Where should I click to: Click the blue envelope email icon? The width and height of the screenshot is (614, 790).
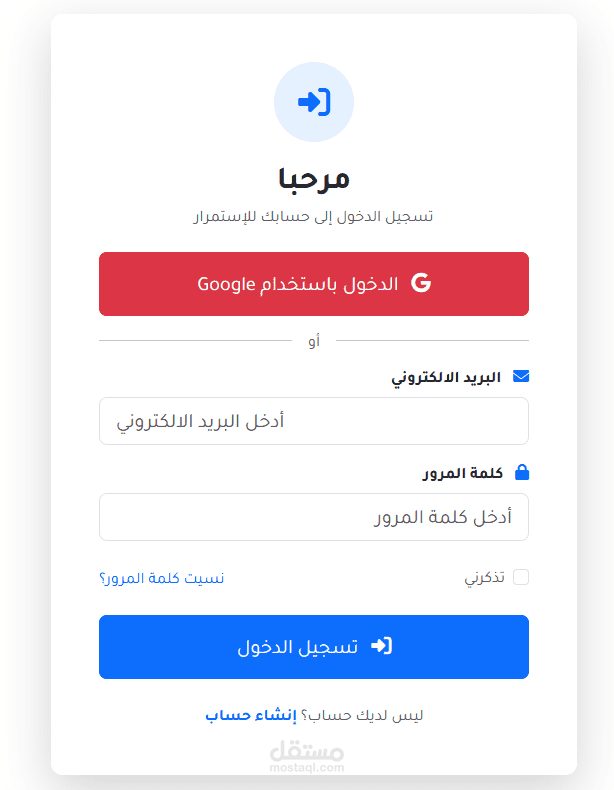tap(521, 376)
